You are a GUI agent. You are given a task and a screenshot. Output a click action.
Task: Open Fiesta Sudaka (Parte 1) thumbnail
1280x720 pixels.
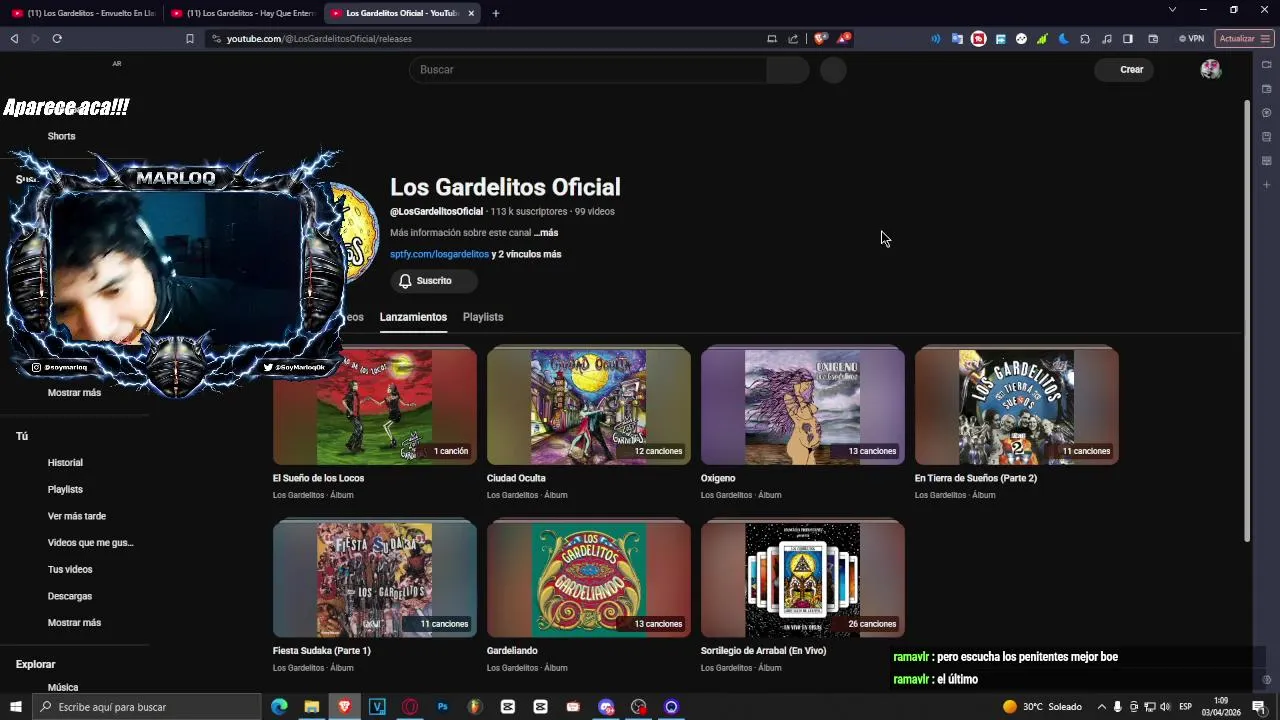coord(375,580)
